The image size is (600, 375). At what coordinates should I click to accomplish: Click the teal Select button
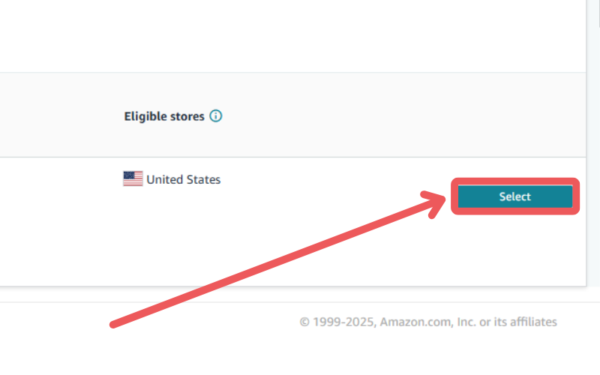pos(515,196)
